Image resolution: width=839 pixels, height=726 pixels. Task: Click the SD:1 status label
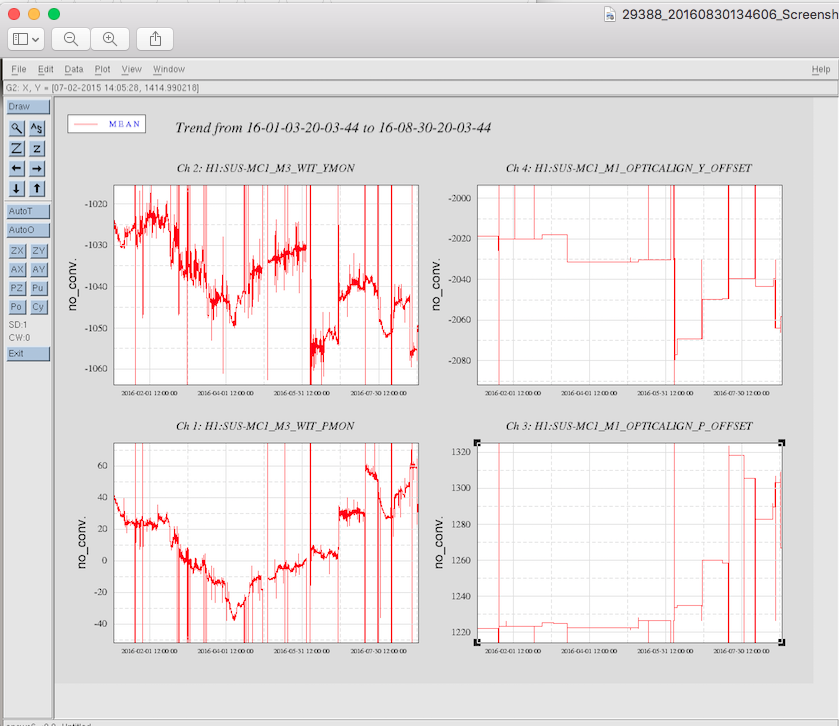[x=18, y=325]
